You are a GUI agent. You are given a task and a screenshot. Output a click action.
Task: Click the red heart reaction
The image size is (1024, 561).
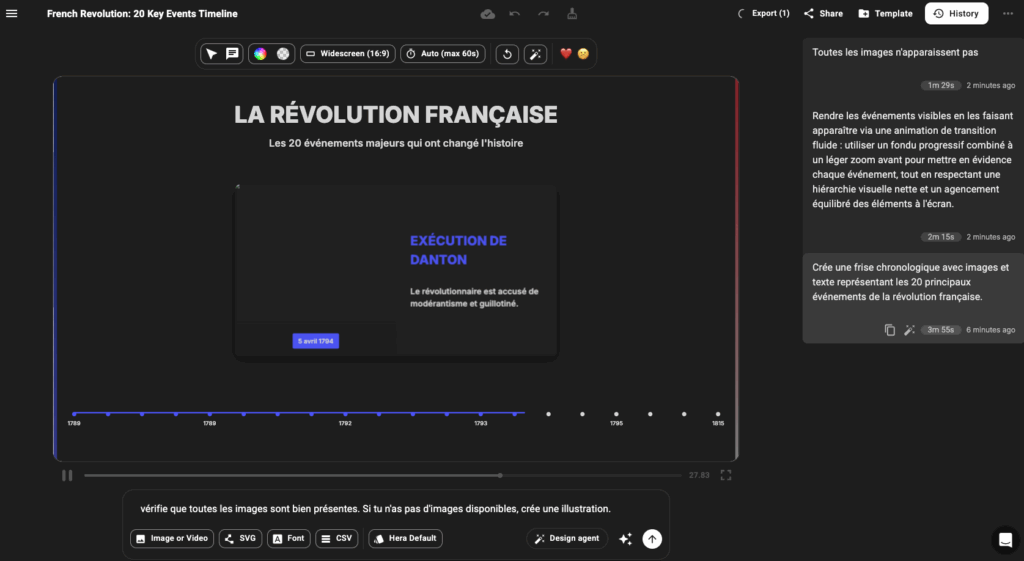(566, 54)
